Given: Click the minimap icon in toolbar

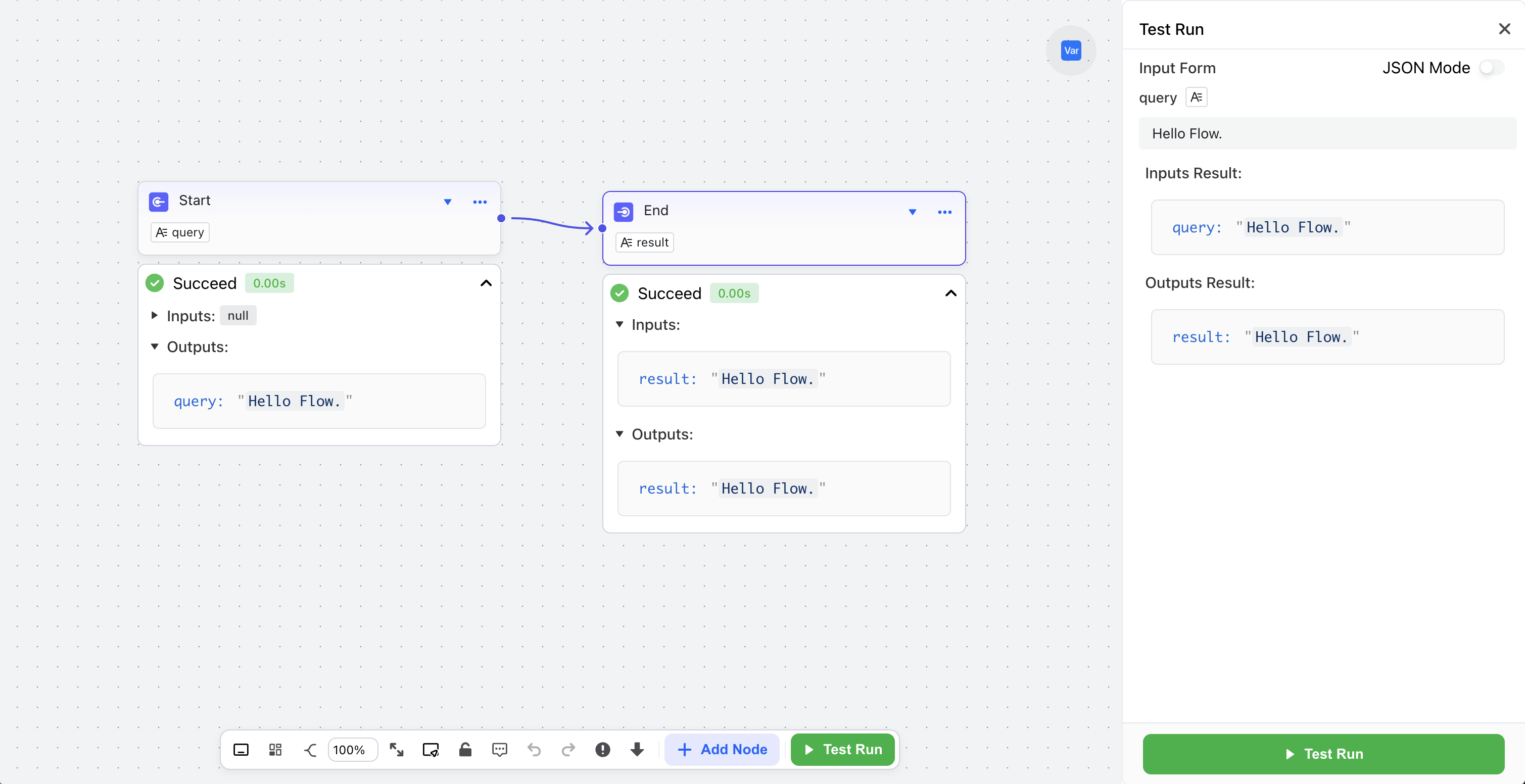Looking at the screenshot, I should [241, 750].
